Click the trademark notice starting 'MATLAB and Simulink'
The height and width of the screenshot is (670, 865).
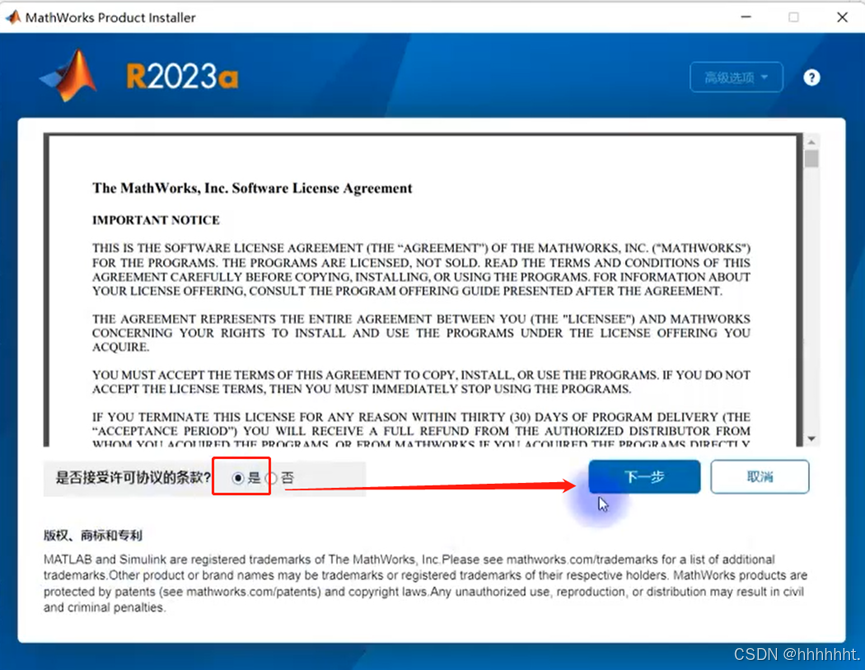(425, 583)
